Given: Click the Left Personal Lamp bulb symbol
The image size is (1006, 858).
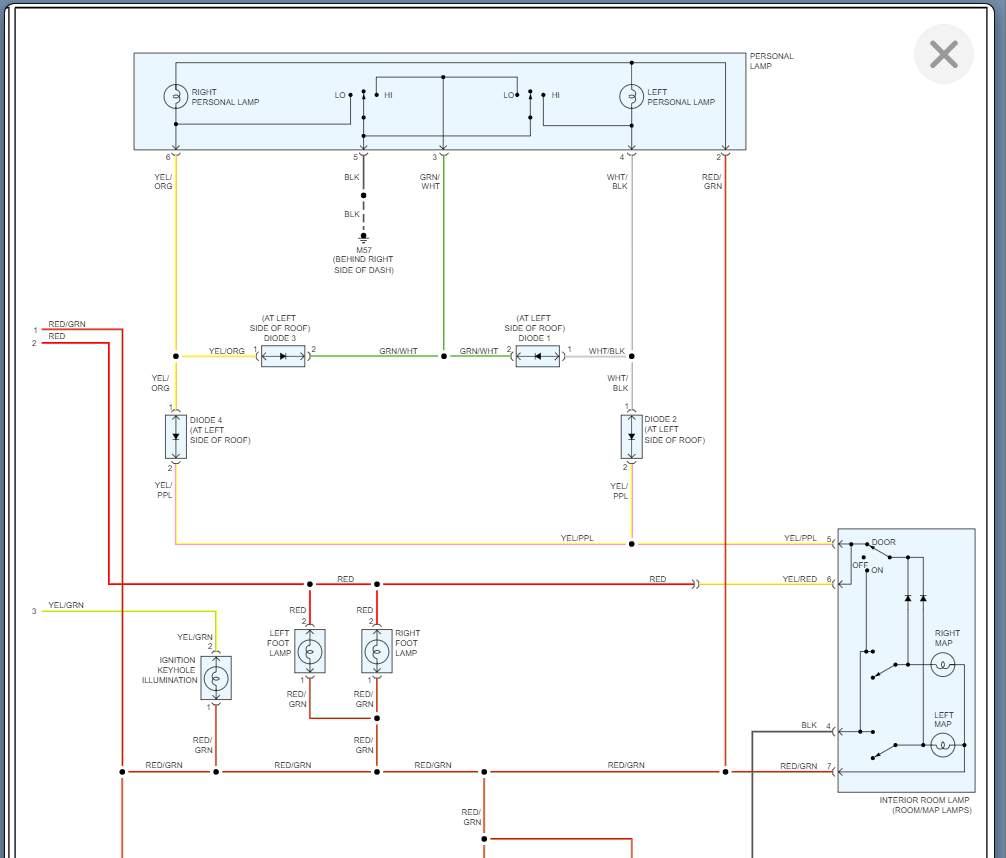Looking at the screenshot, I should pos(631,96).
